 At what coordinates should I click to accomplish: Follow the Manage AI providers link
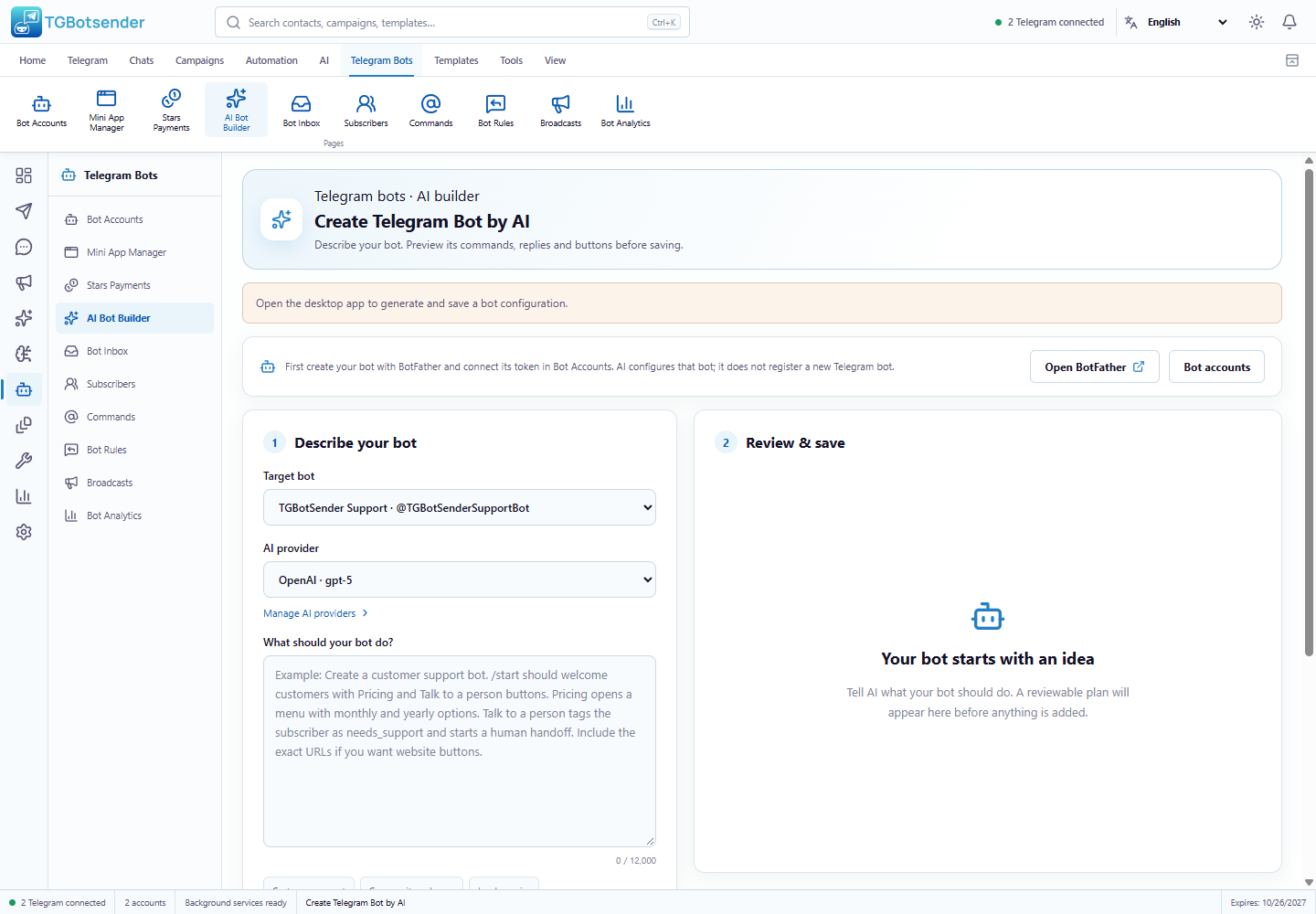(315, 613)
